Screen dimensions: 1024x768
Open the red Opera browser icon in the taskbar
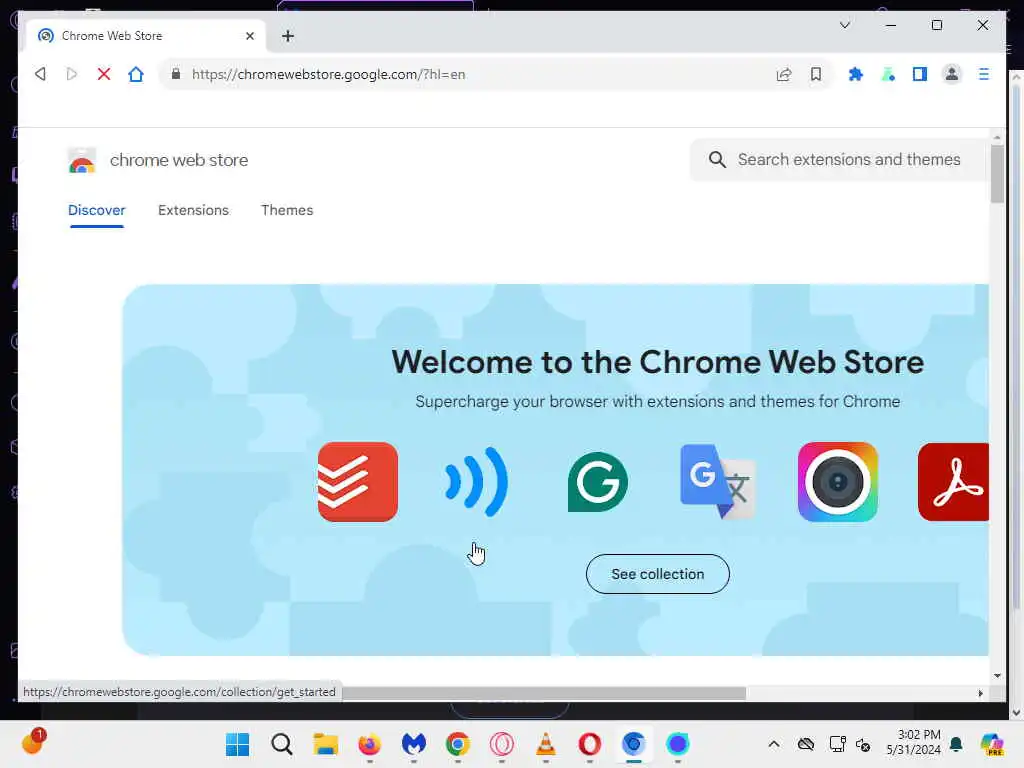[590, 744]
